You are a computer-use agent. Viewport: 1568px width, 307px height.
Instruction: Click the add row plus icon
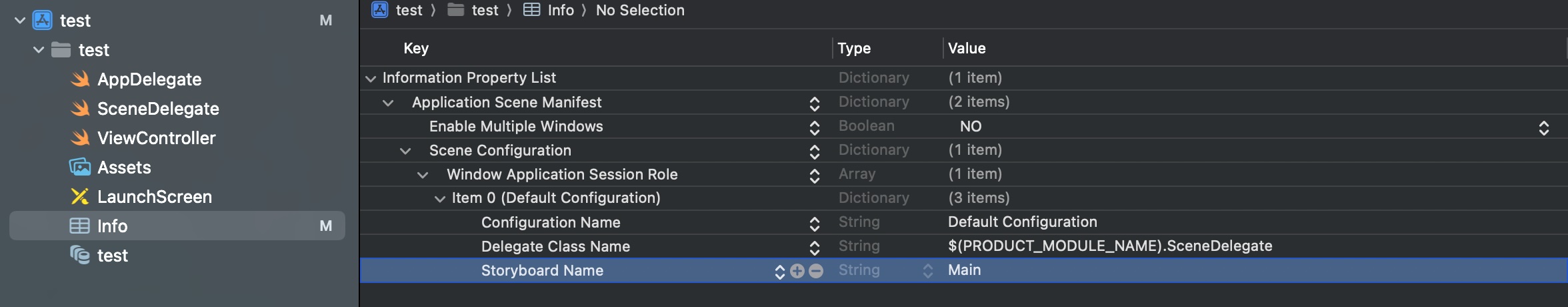[797, 271]
